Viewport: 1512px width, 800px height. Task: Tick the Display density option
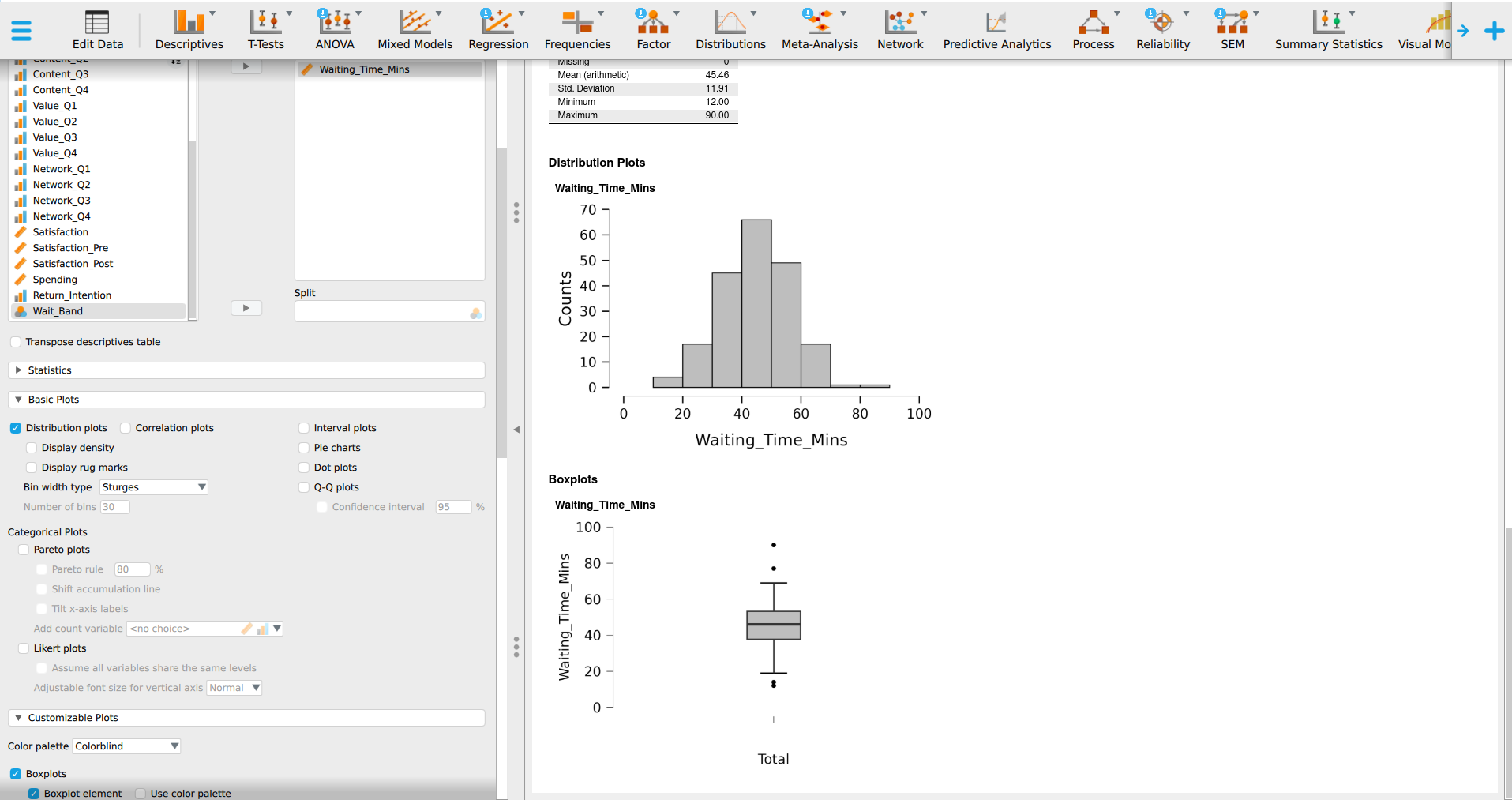point(32,448)
